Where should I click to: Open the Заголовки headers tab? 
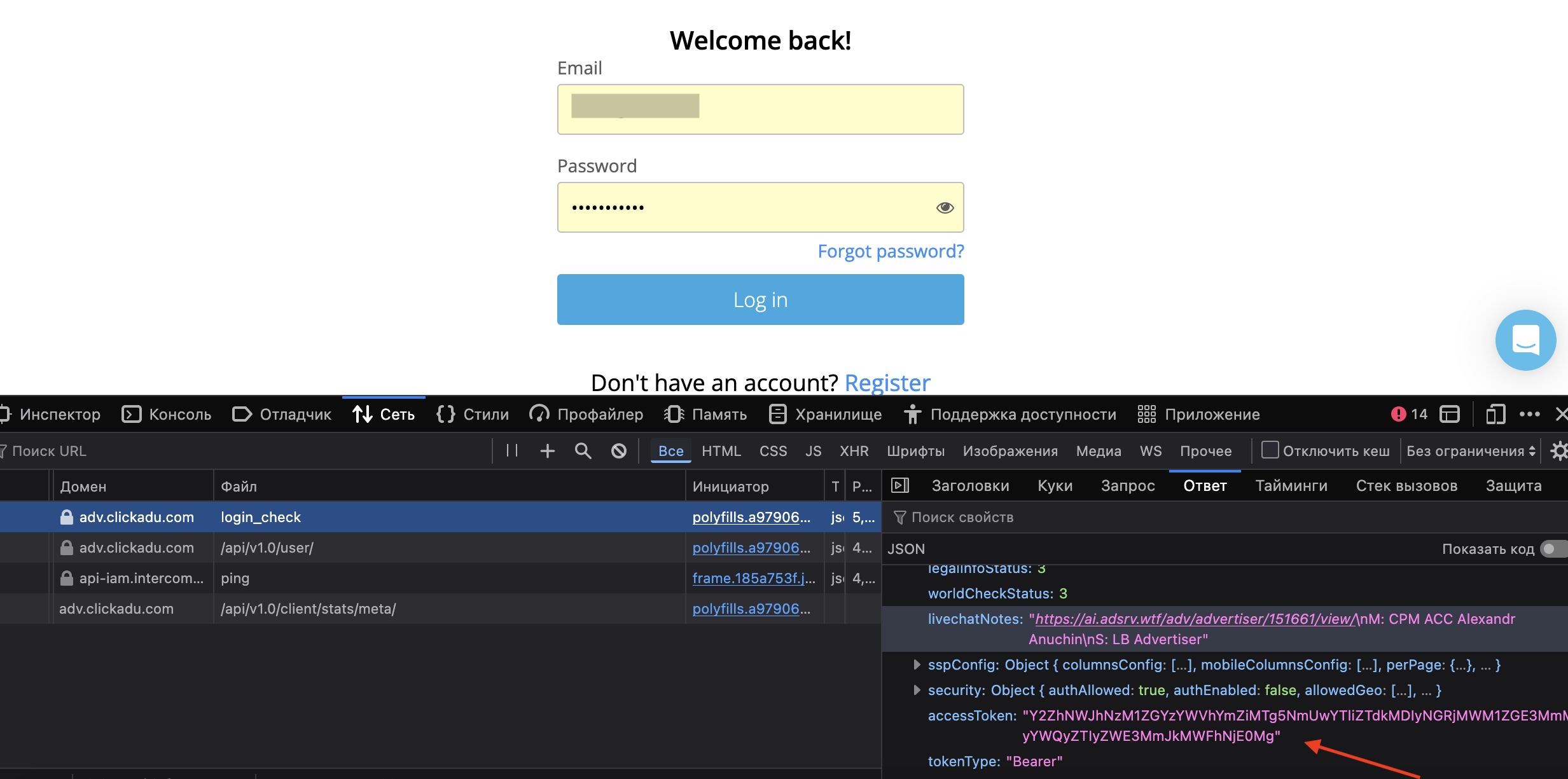click(971, 486)
